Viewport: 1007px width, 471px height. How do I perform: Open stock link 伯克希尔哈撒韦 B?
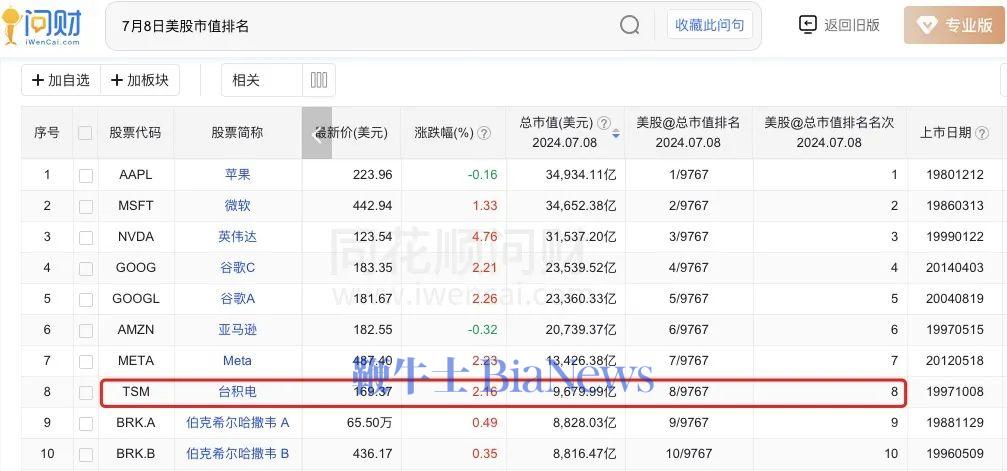238,454
